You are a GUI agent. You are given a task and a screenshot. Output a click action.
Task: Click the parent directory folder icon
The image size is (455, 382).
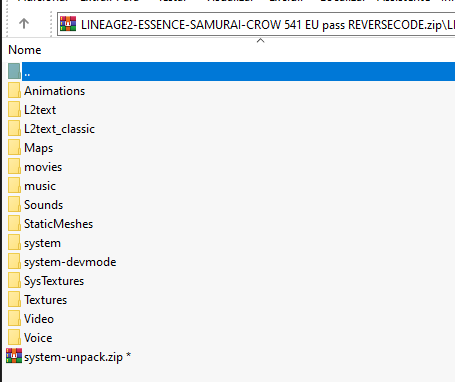14,71
